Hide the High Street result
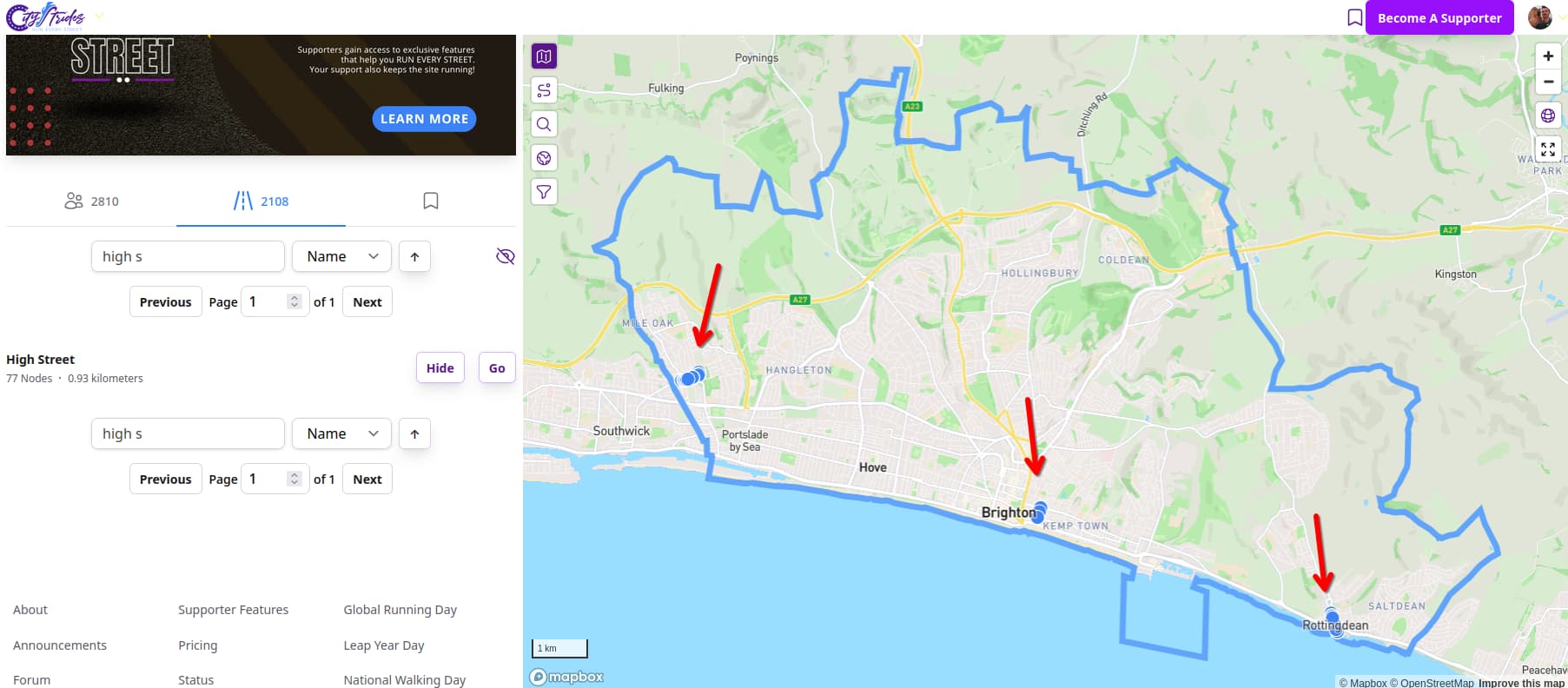1568x688 pixels. pos(440,368)
